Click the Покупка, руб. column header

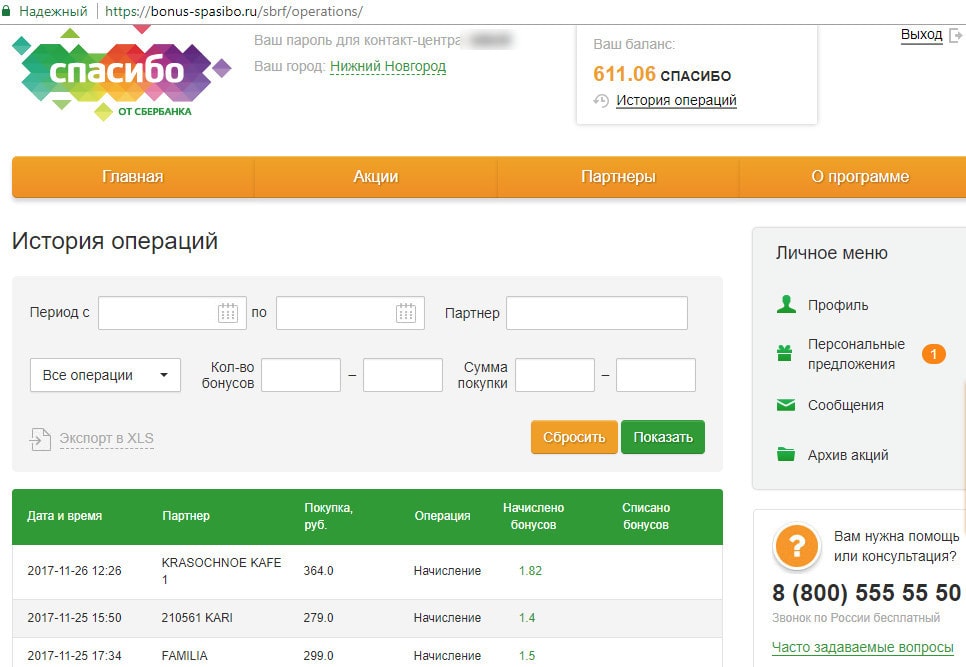328,516
